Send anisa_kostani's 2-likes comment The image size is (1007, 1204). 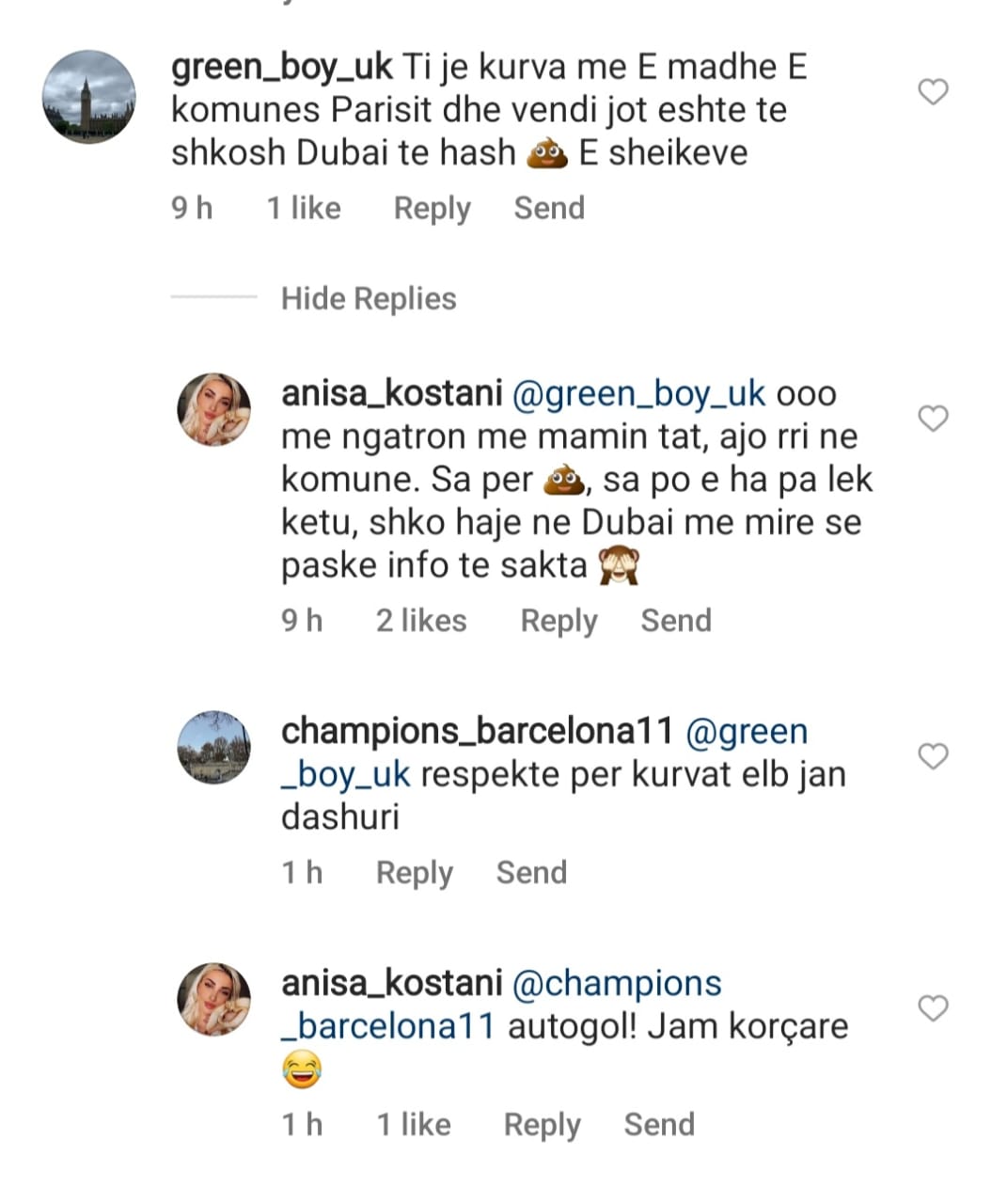676,621
